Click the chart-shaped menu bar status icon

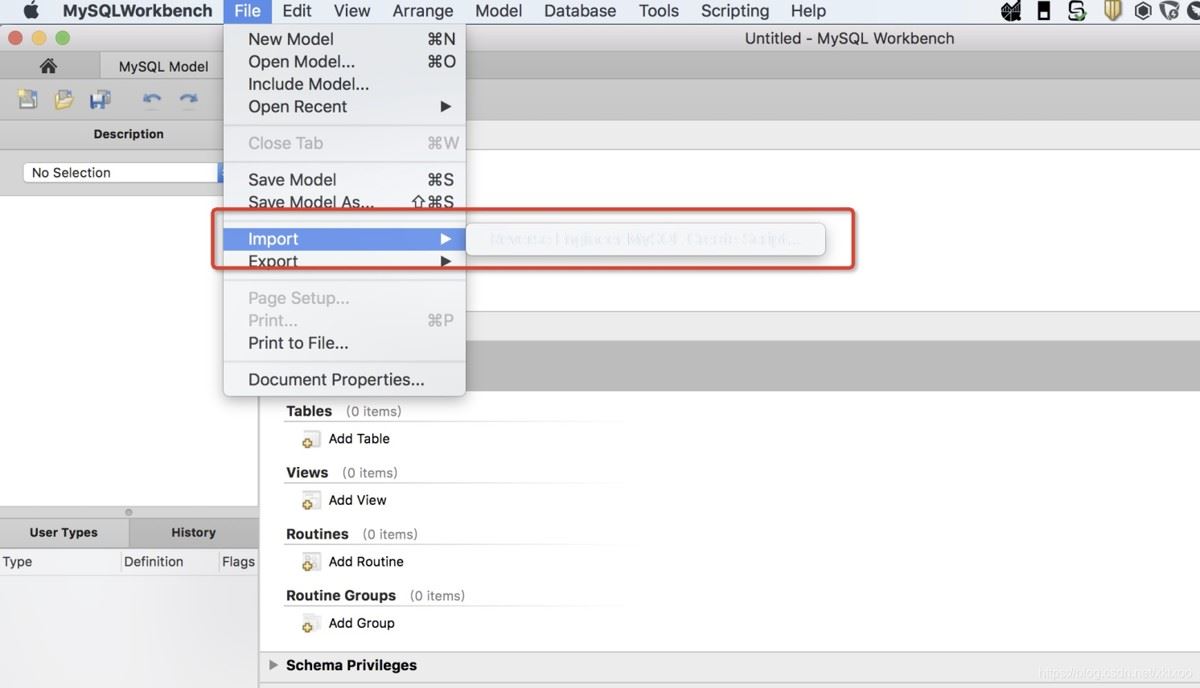(1010, 11)
